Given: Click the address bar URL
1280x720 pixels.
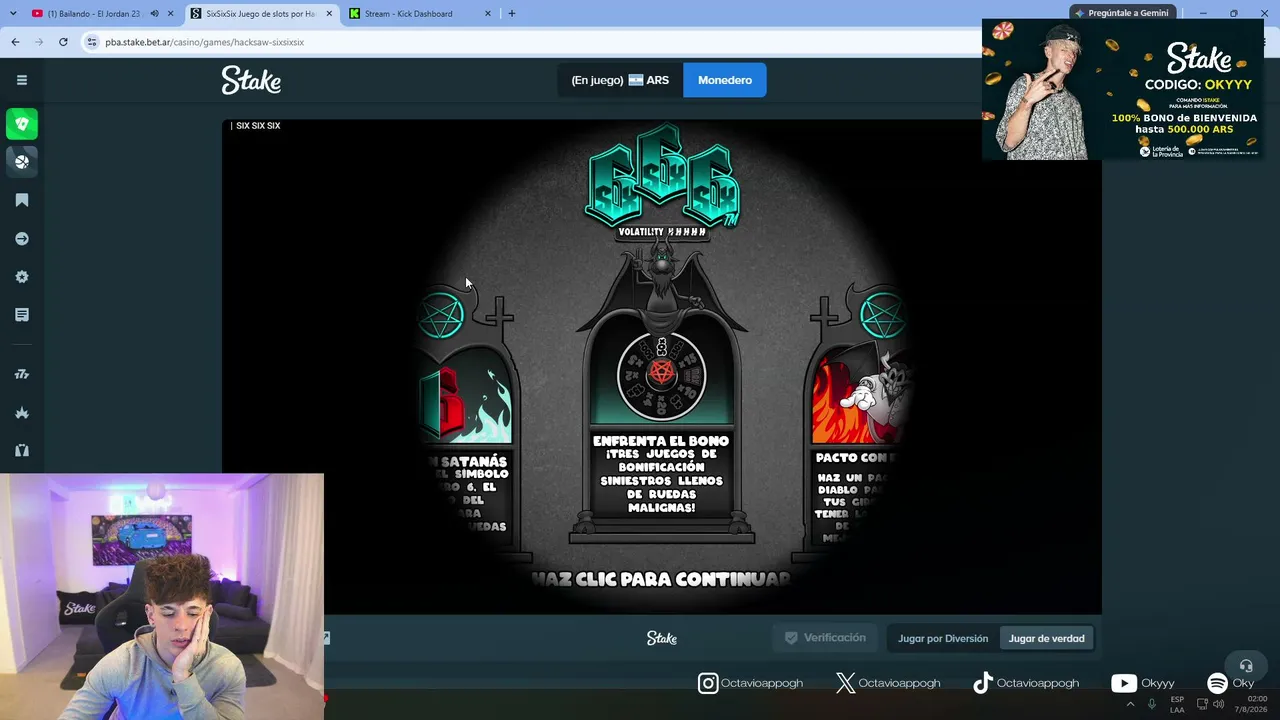Looking at the screenshot, I should tap(205, 42).
